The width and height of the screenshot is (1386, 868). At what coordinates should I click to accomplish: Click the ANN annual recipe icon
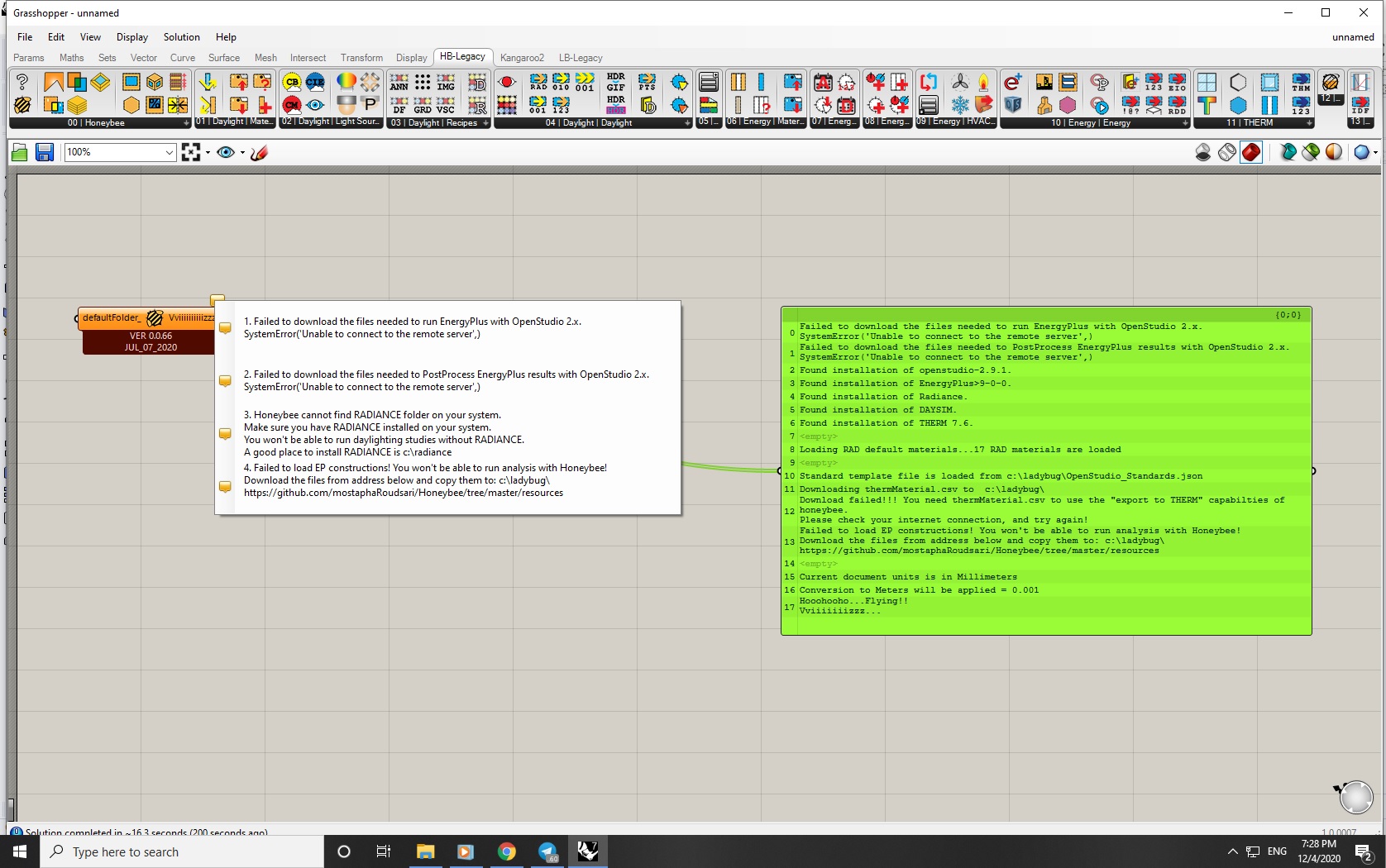[x=399, y=82]
